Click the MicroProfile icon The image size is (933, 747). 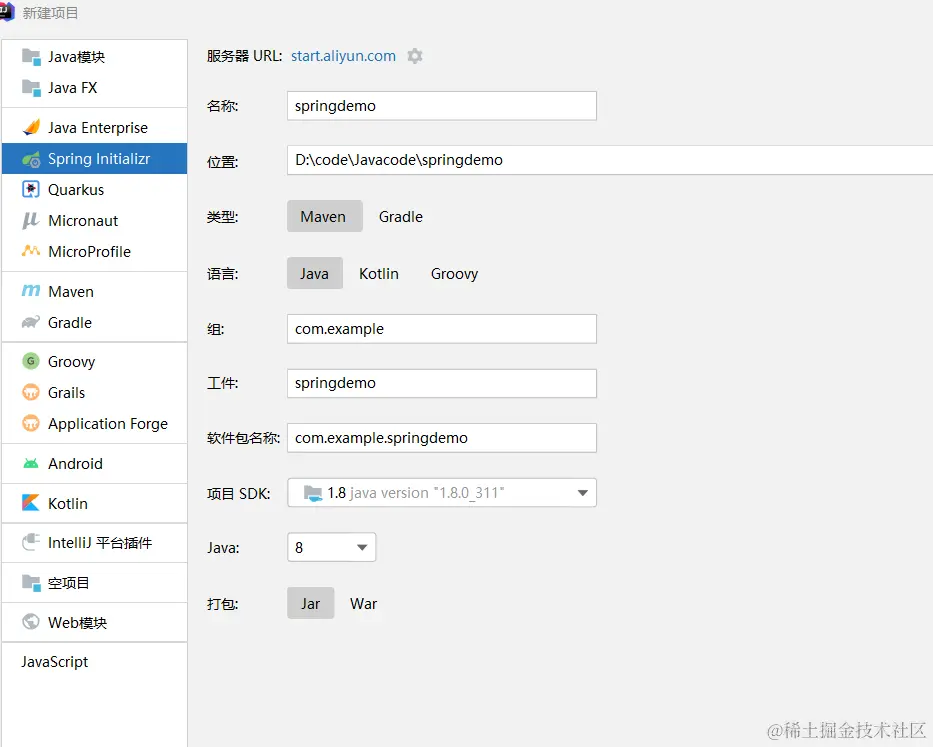[x=31, y=251]
